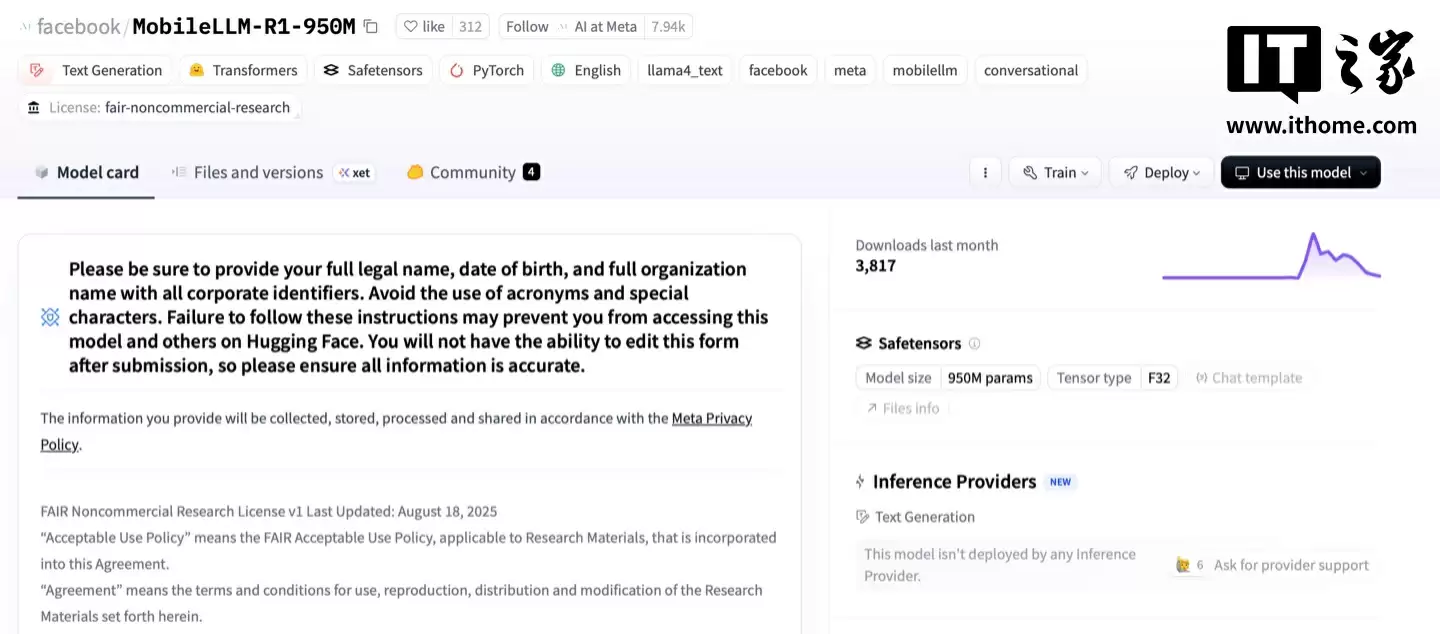Image resolution: width=1440 pixels, height=634 pixels.
Task: Click the English language tag
Action: tap(585, 71)
